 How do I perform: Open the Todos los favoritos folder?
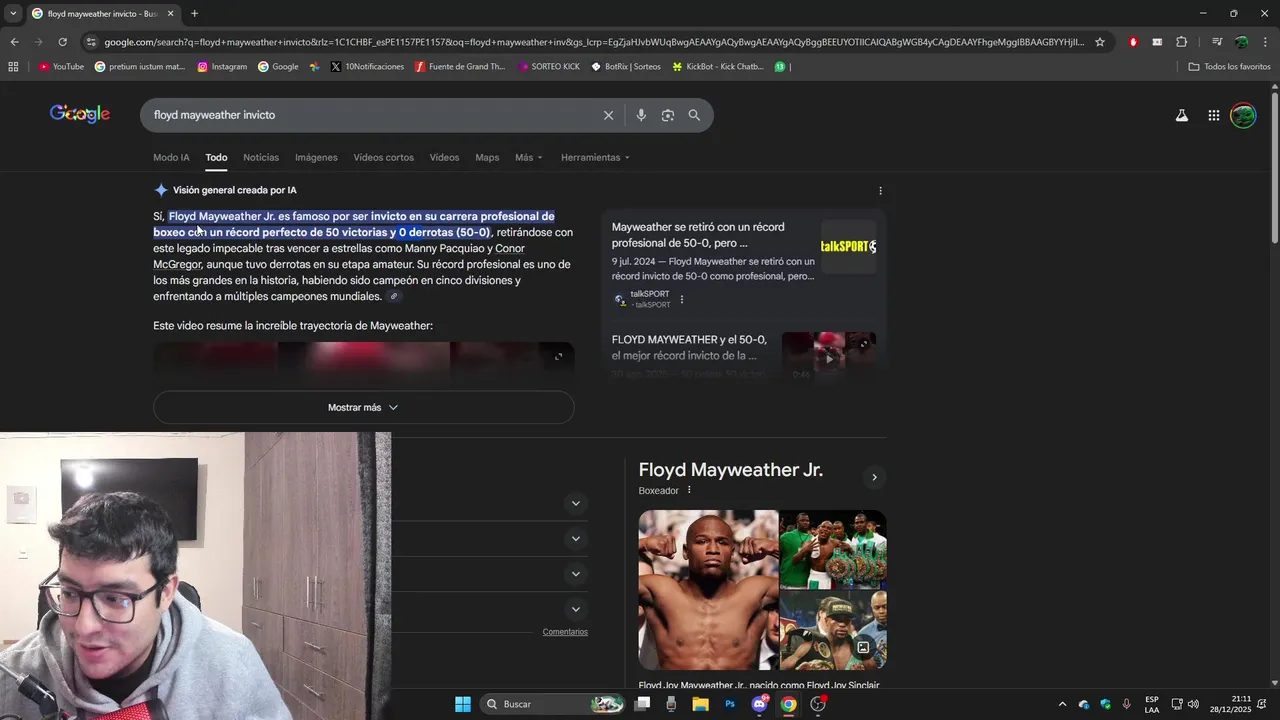tap(1229, 67)
